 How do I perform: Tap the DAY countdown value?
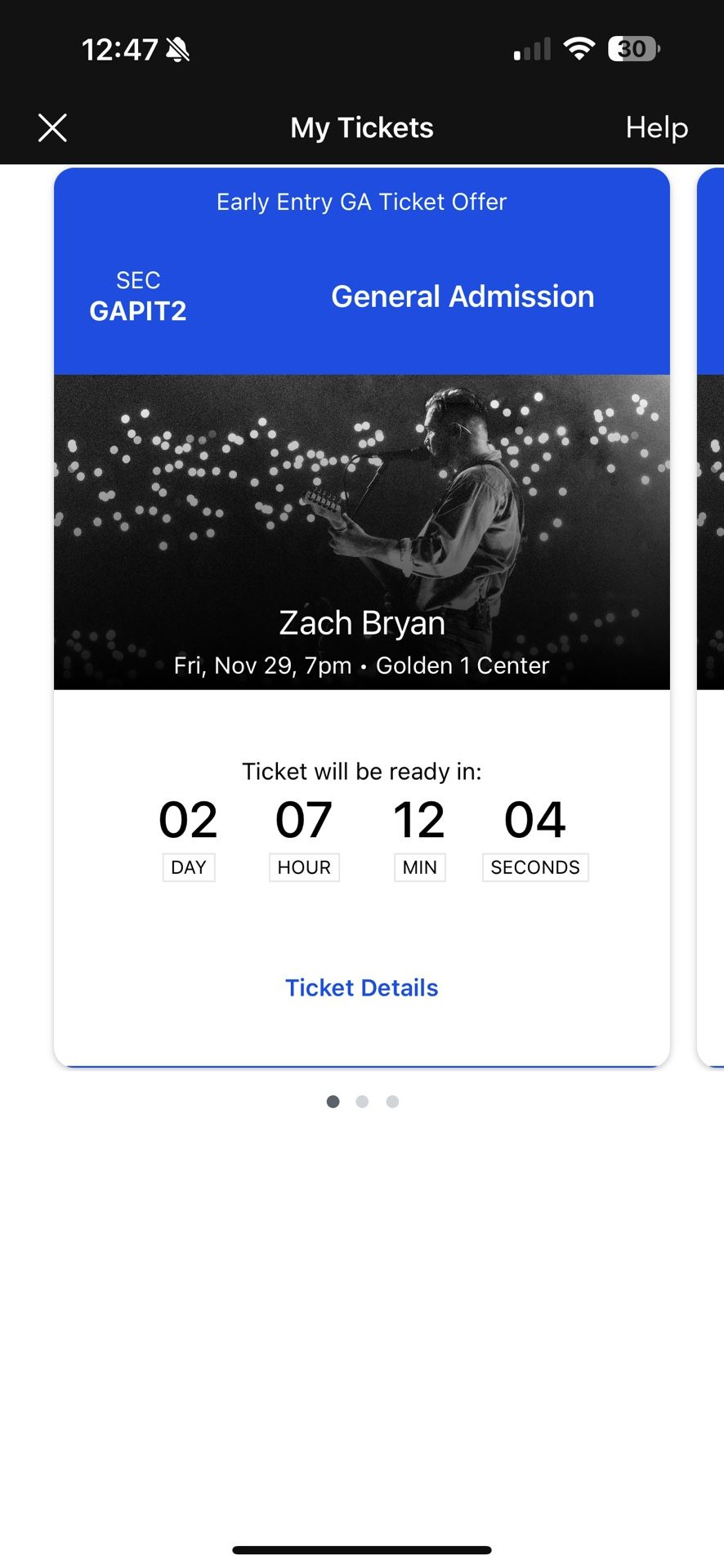(x=188, y=819)
